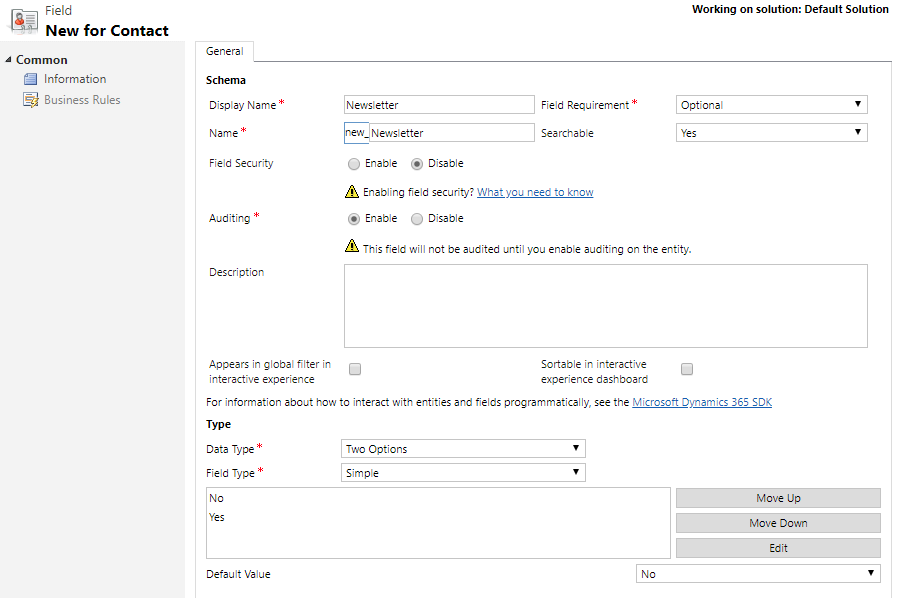Click the Name field containing Newsletter
This screenshot has width=899, height=598.
pos(452,133)
